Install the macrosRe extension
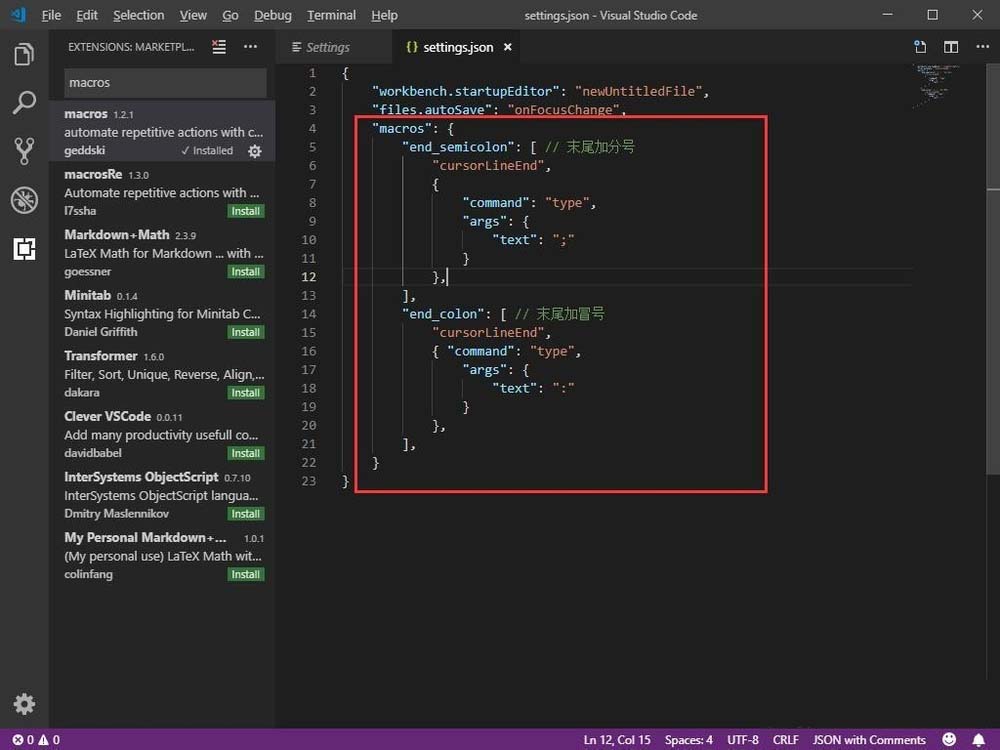This screenshot has width=1000, height=750. (246, 211)
